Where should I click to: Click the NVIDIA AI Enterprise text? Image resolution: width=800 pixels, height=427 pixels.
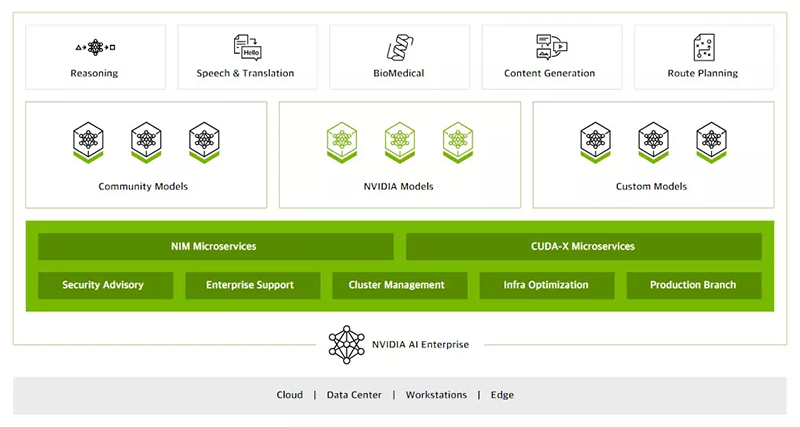click(x=420, y=345)
